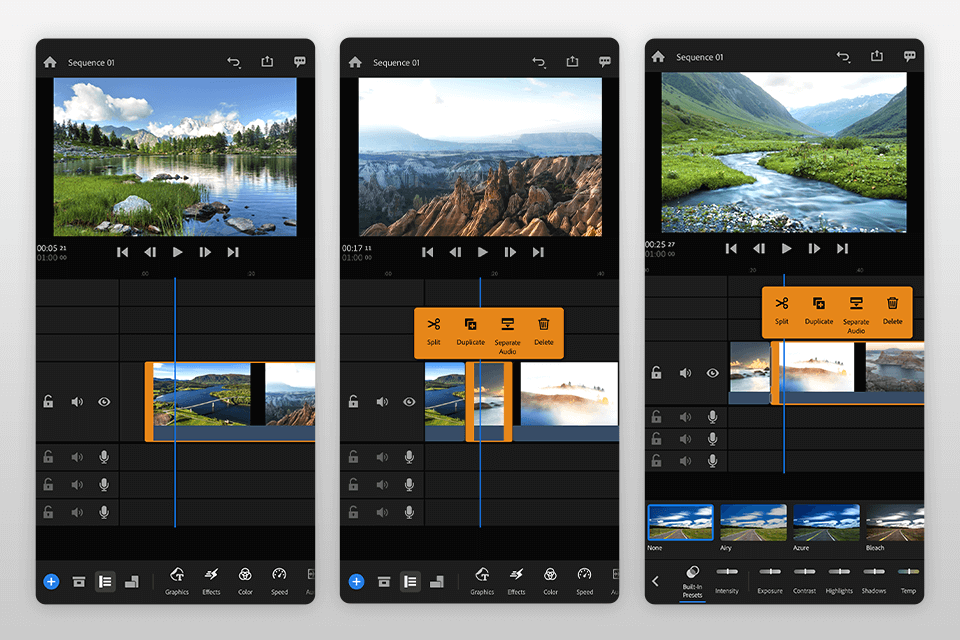The image size is (960, 640).
Task: Arm first audio track microphone on the left phone
Action: (104, 457)
